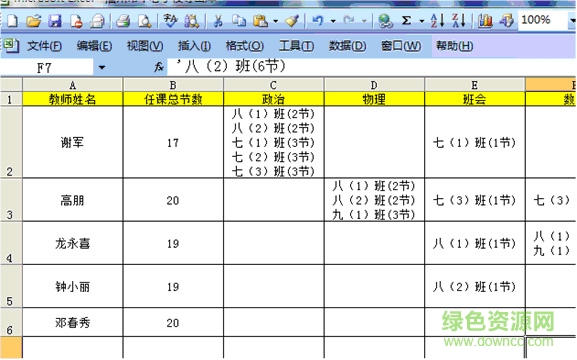Select the 教师姓名 header cell

coord(72,99)
